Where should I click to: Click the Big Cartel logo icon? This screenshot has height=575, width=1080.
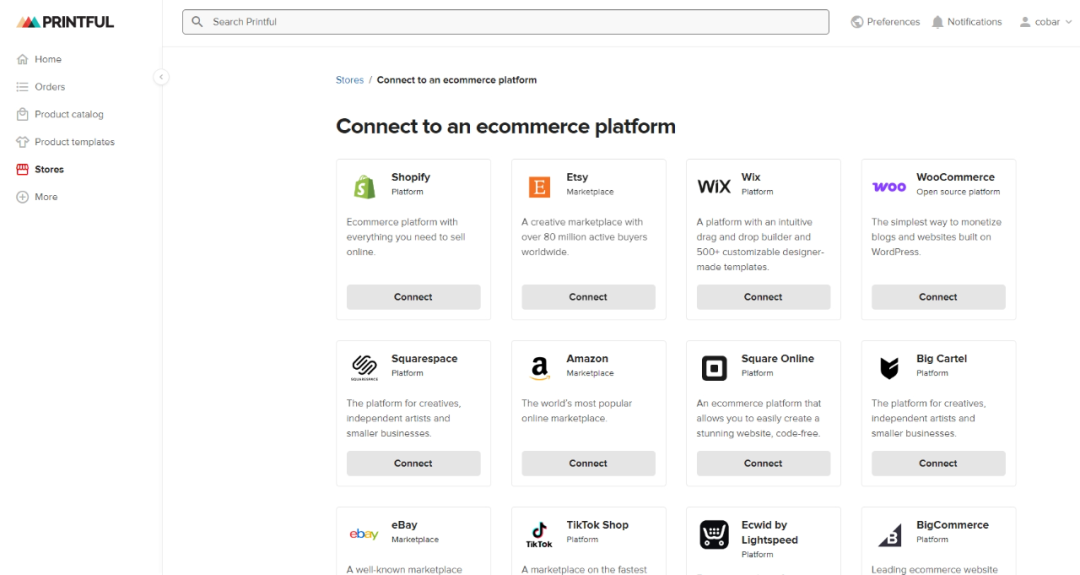click(889, 368)
